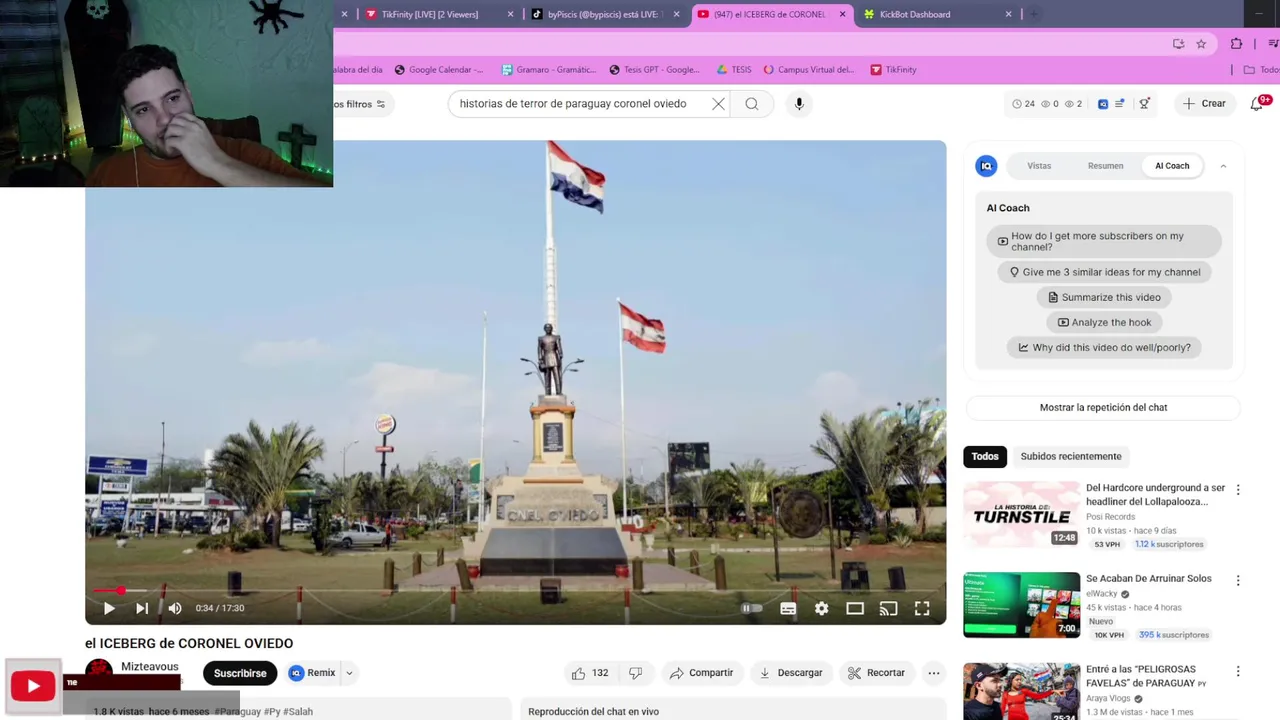Image resolution: width=1280 pixels, height=720 pixels.
Task: Open the Remix button
Action: pos(312,673)
